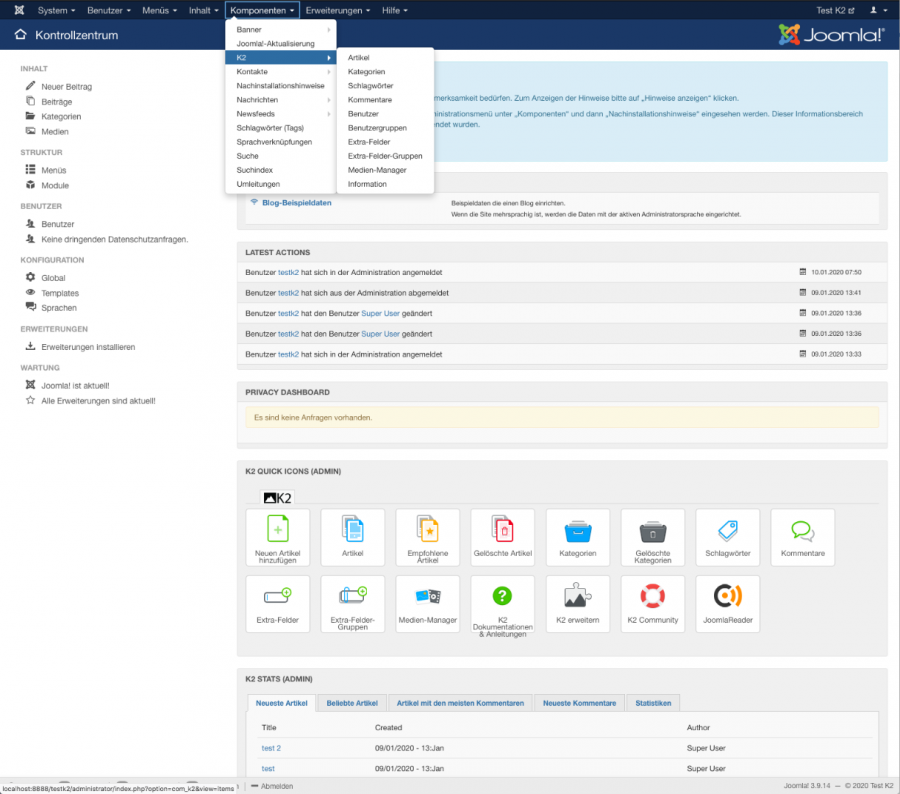This screenshot has width=900, height=794.
Task: Click the Abmelden logout link
Action: 272,786
